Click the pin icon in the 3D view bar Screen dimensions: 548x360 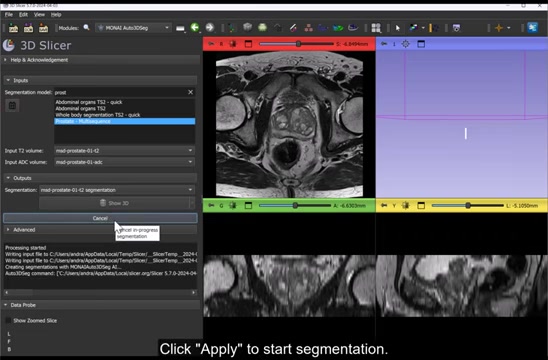tap(384, 44)
